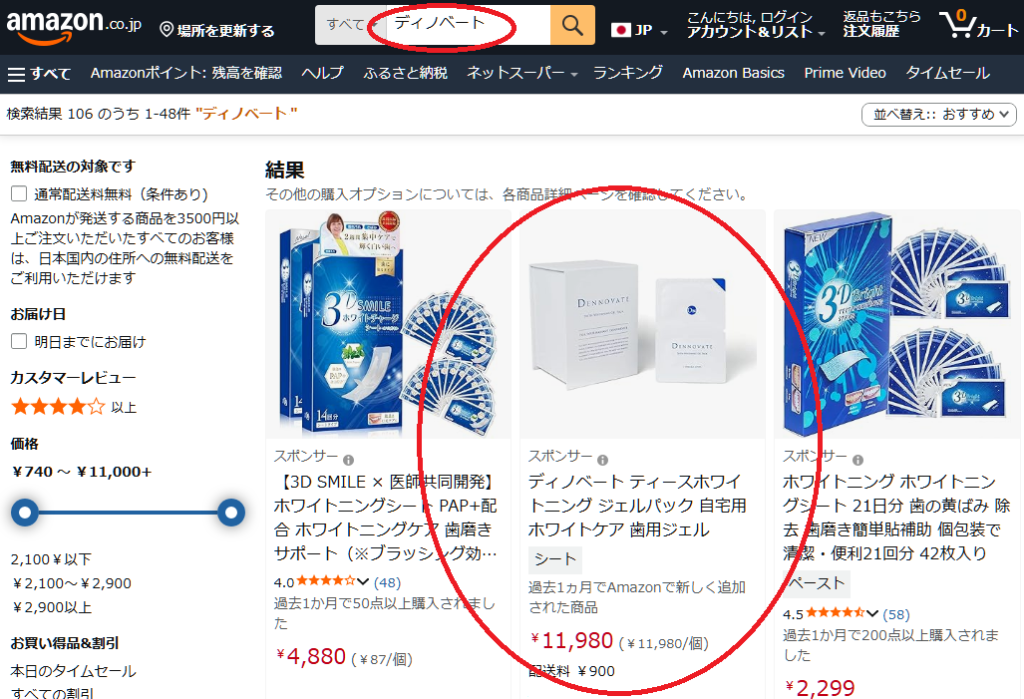1024x699 pixels.
Task: Click sponsor info icon under Dennovate product
Action: (603, 460)
